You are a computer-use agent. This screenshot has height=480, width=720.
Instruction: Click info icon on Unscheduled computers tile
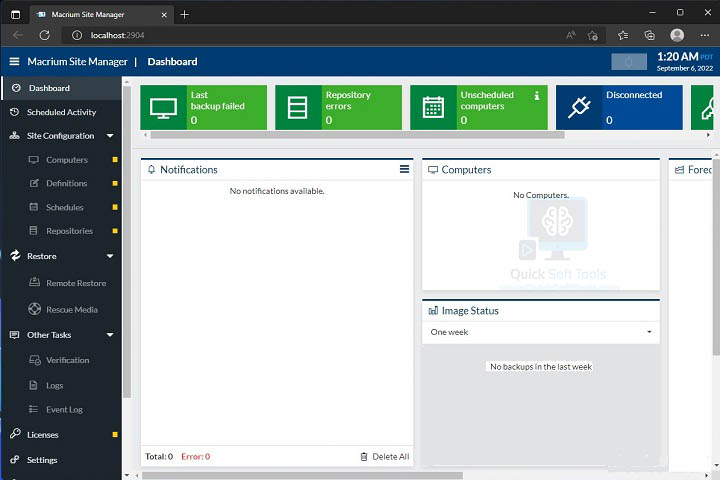point(537,96)
